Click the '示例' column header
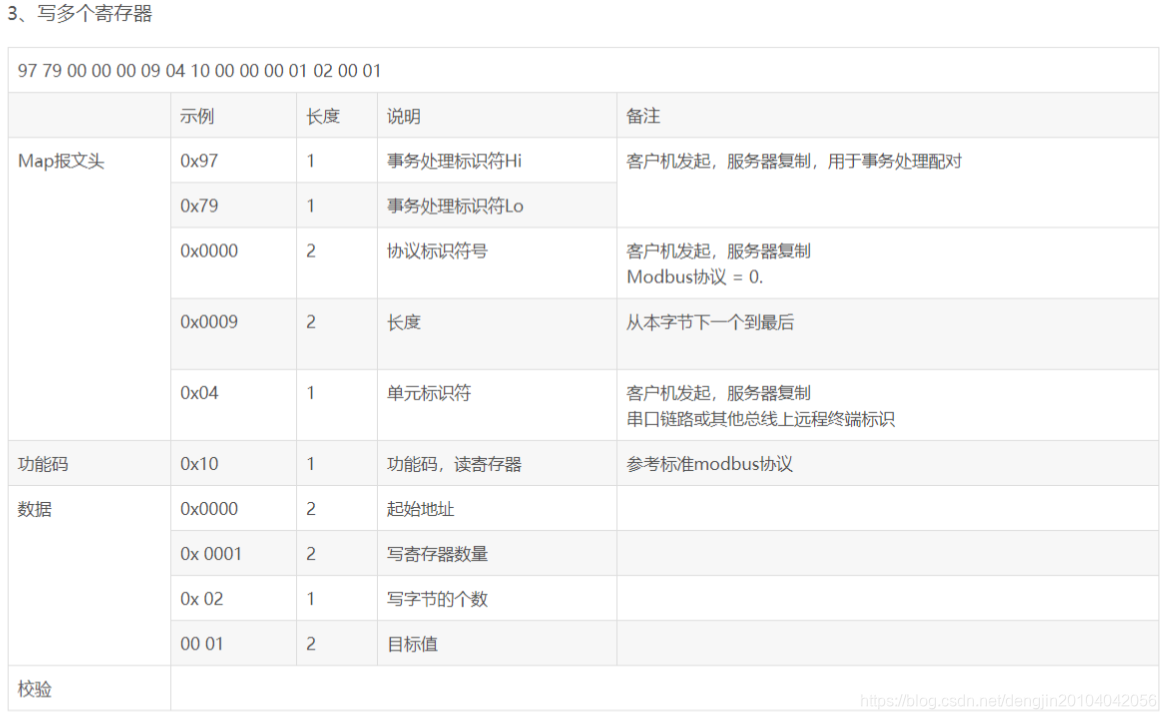1166x719 pixels. [x=197, y=116]
